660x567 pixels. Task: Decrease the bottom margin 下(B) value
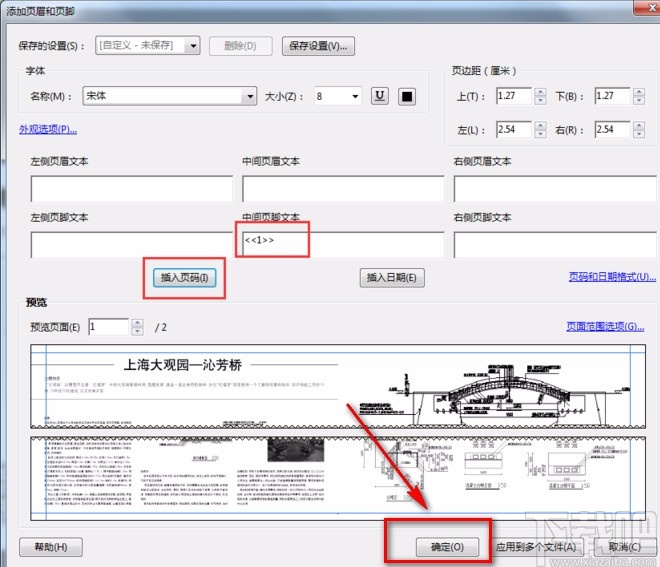[x=639, y=100]
